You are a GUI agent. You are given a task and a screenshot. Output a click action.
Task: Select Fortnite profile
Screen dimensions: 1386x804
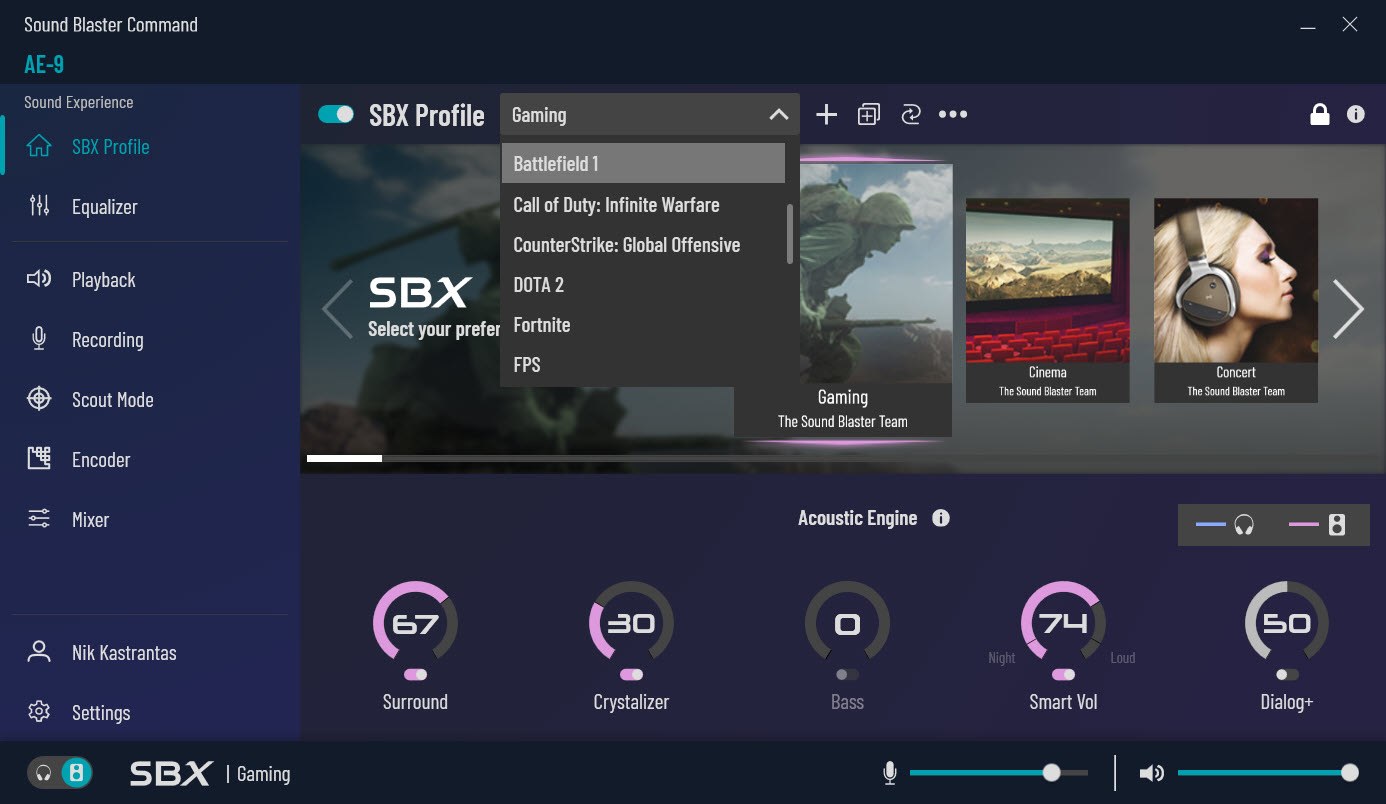[643, 325]
